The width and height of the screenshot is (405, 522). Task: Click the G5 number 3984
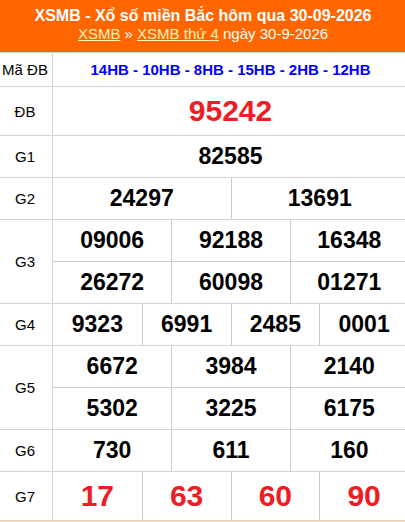click(x=231, y=366)
